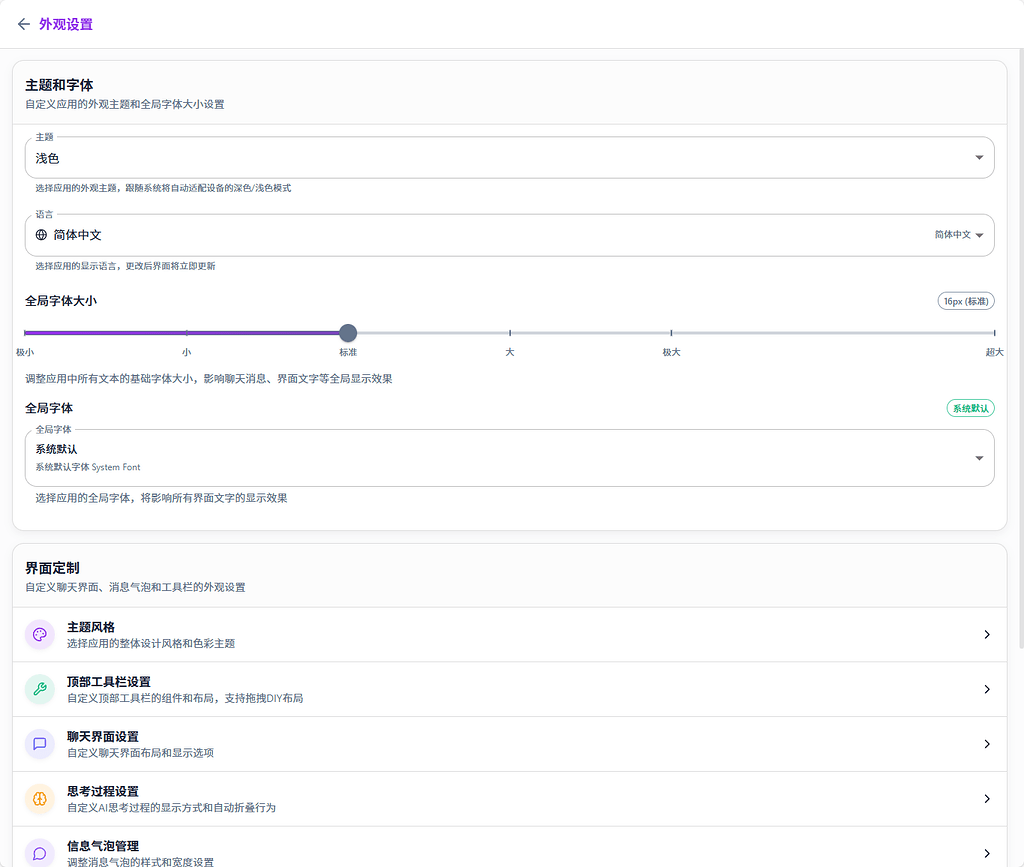The height and width of the screenshot is (867, 1024).
Task: Open 主题风格 via its chevron arrow
Action: [x=987, y=635]
